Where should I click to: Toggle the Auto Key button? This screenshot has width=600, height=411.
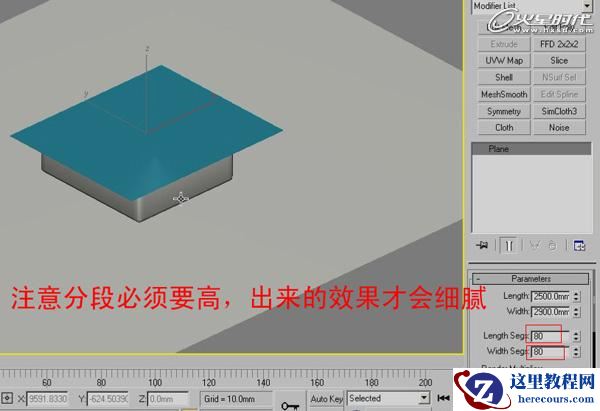[x=326, y=398]
